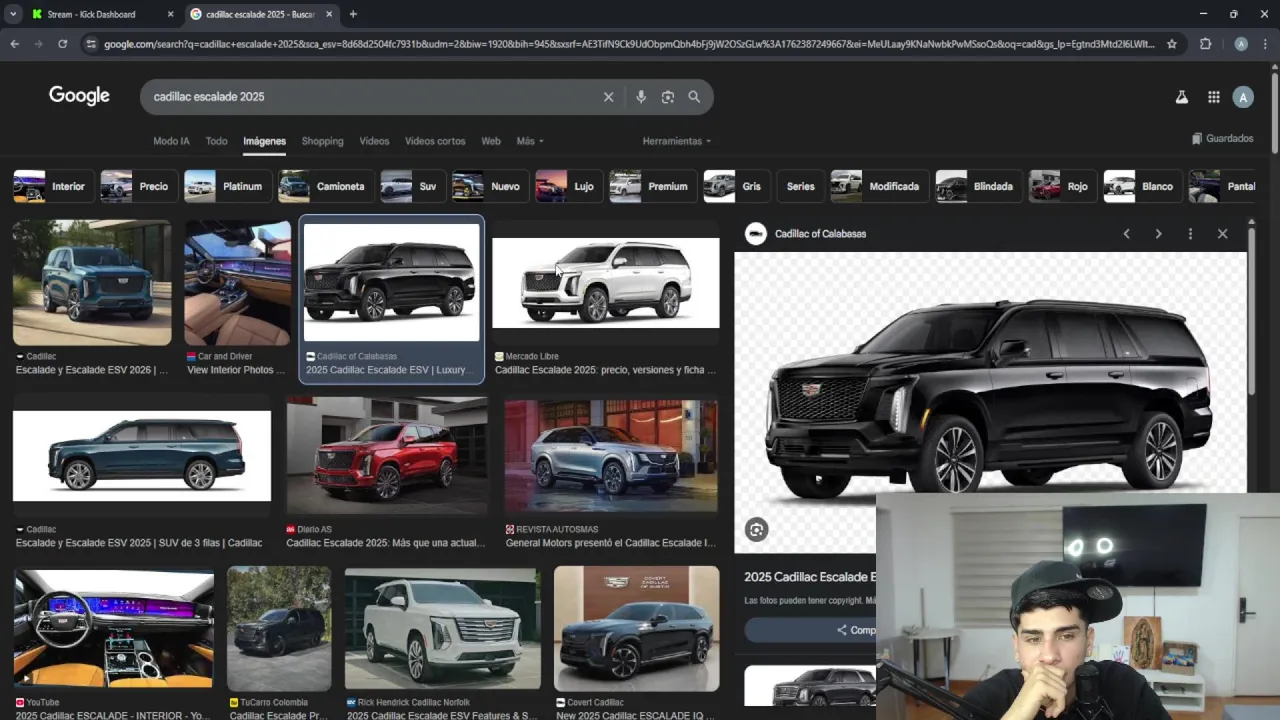This screenshot has width=1280, height=720.
Task: Open new browser tab
Action: 353,14
